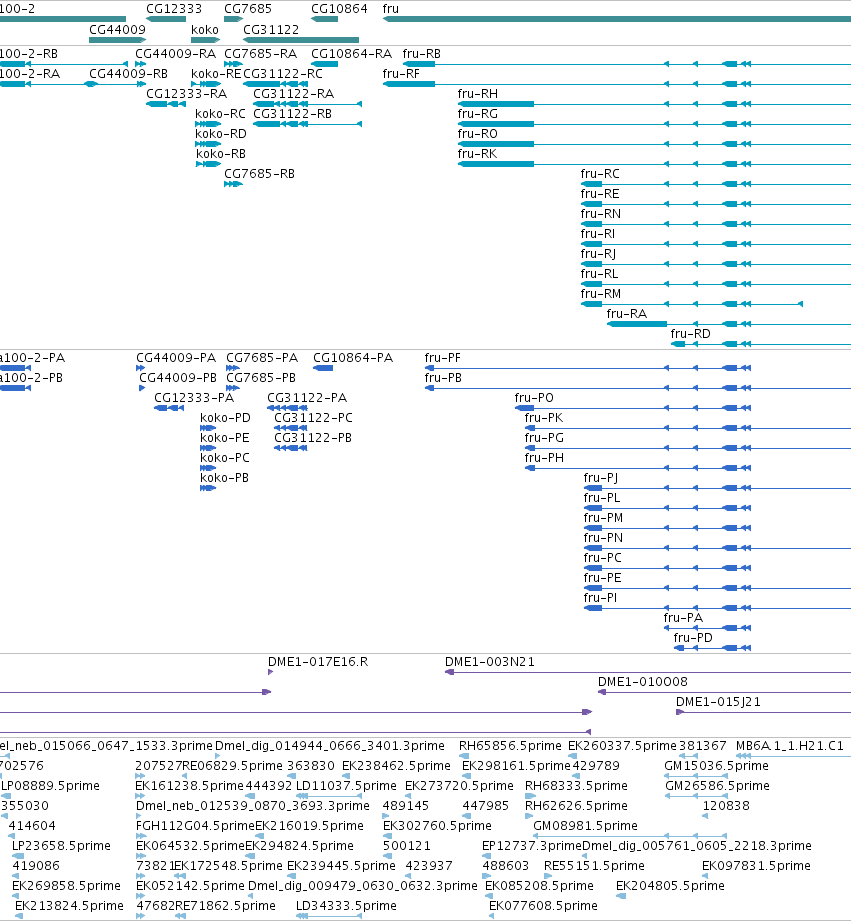
Task: Click the fru-RN transcript label
Action: click(x=601, y=214)
